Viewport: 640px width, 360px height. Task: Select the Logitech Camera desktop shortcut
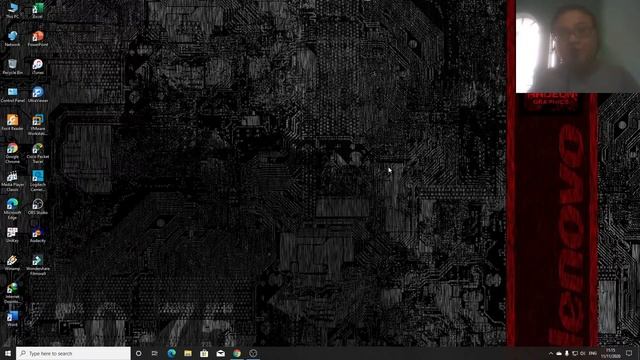point(38,181)
